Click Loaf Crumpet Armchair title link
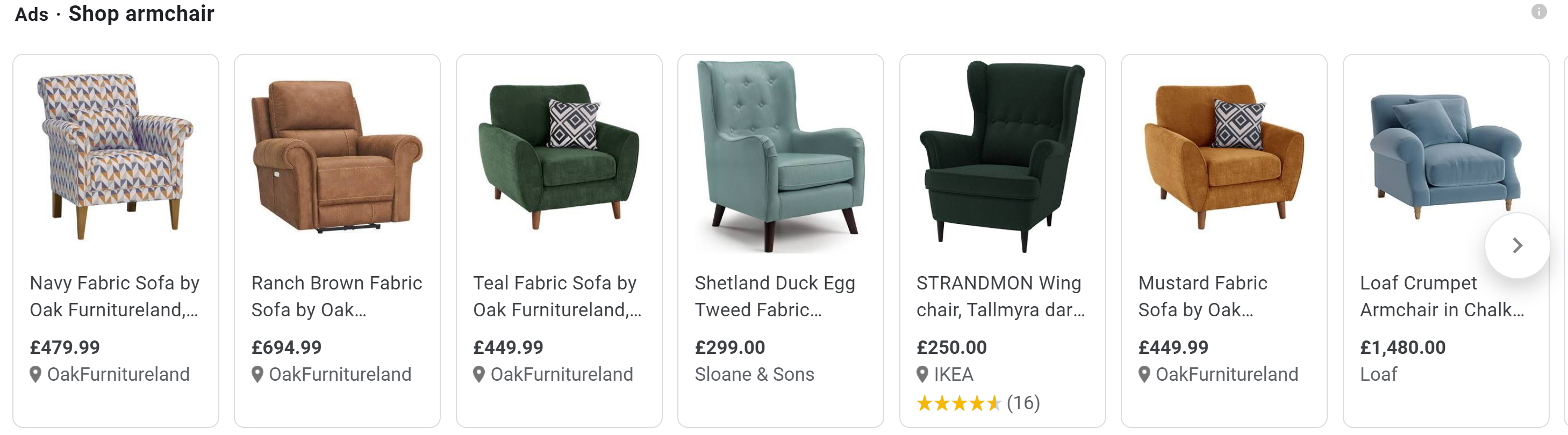This screenshot has height=435, width=1568. (x=1442, y=296)
